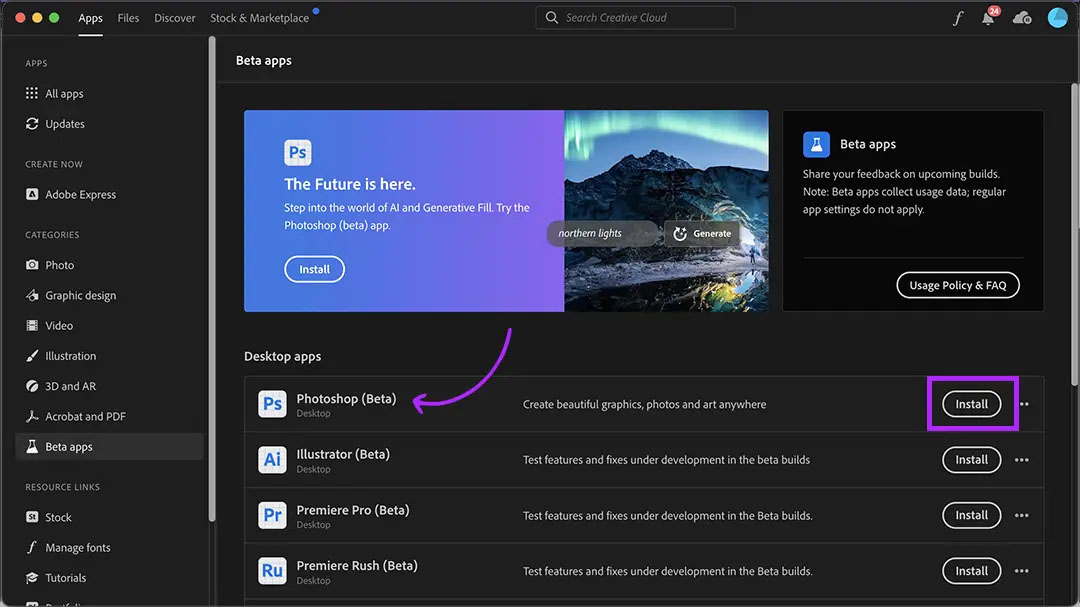Click the Premiere Rush (Beta) app name
The height and width of the screenshot is (607, 1080).
[357, 566]
